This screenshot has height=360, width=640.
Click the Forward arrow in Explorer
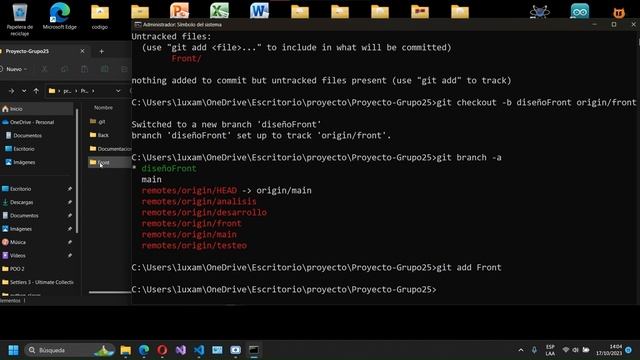point(11,91)
